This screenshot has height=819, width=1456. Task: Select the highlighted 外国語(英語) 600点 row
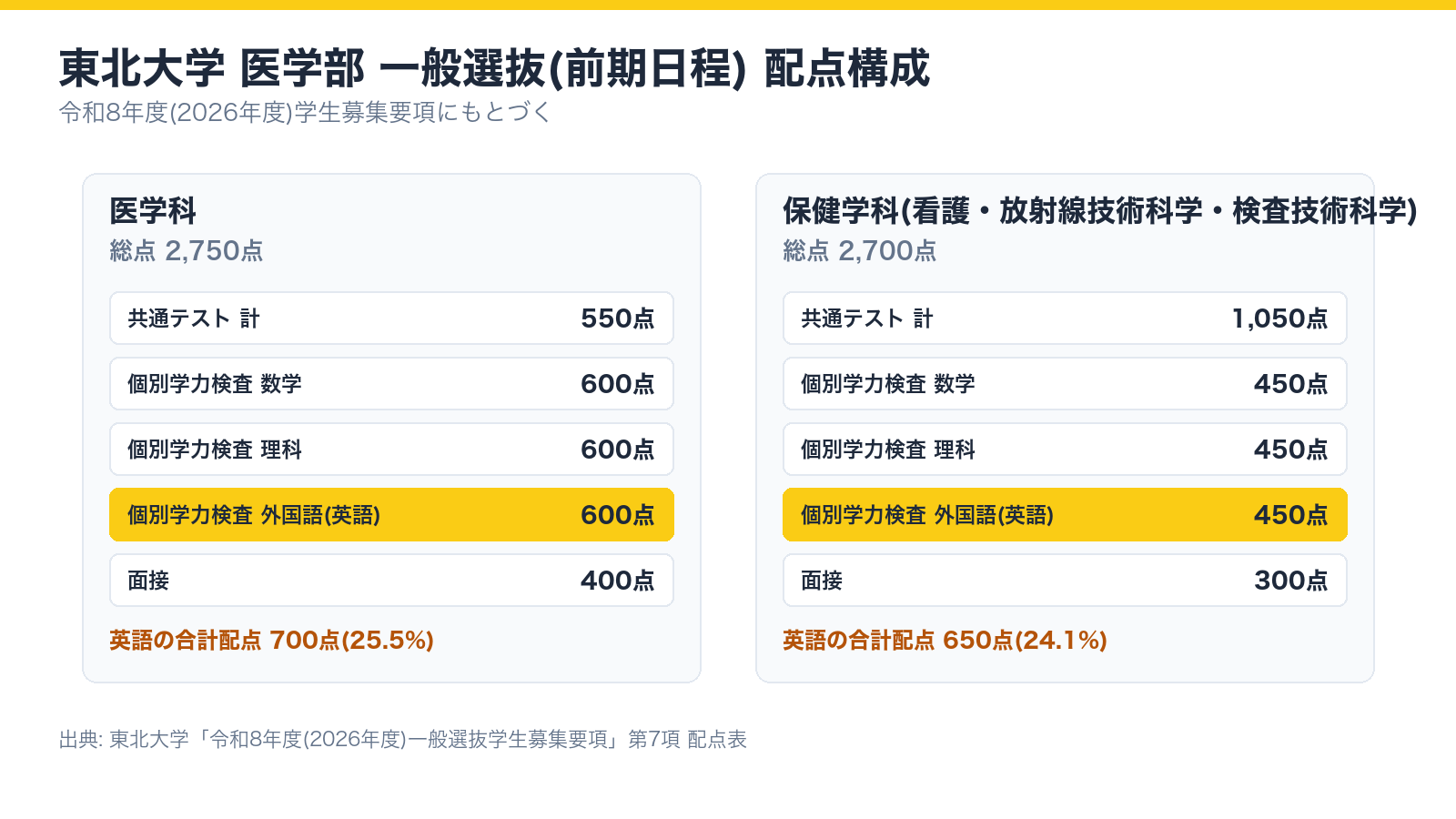(x=391, y=515)
